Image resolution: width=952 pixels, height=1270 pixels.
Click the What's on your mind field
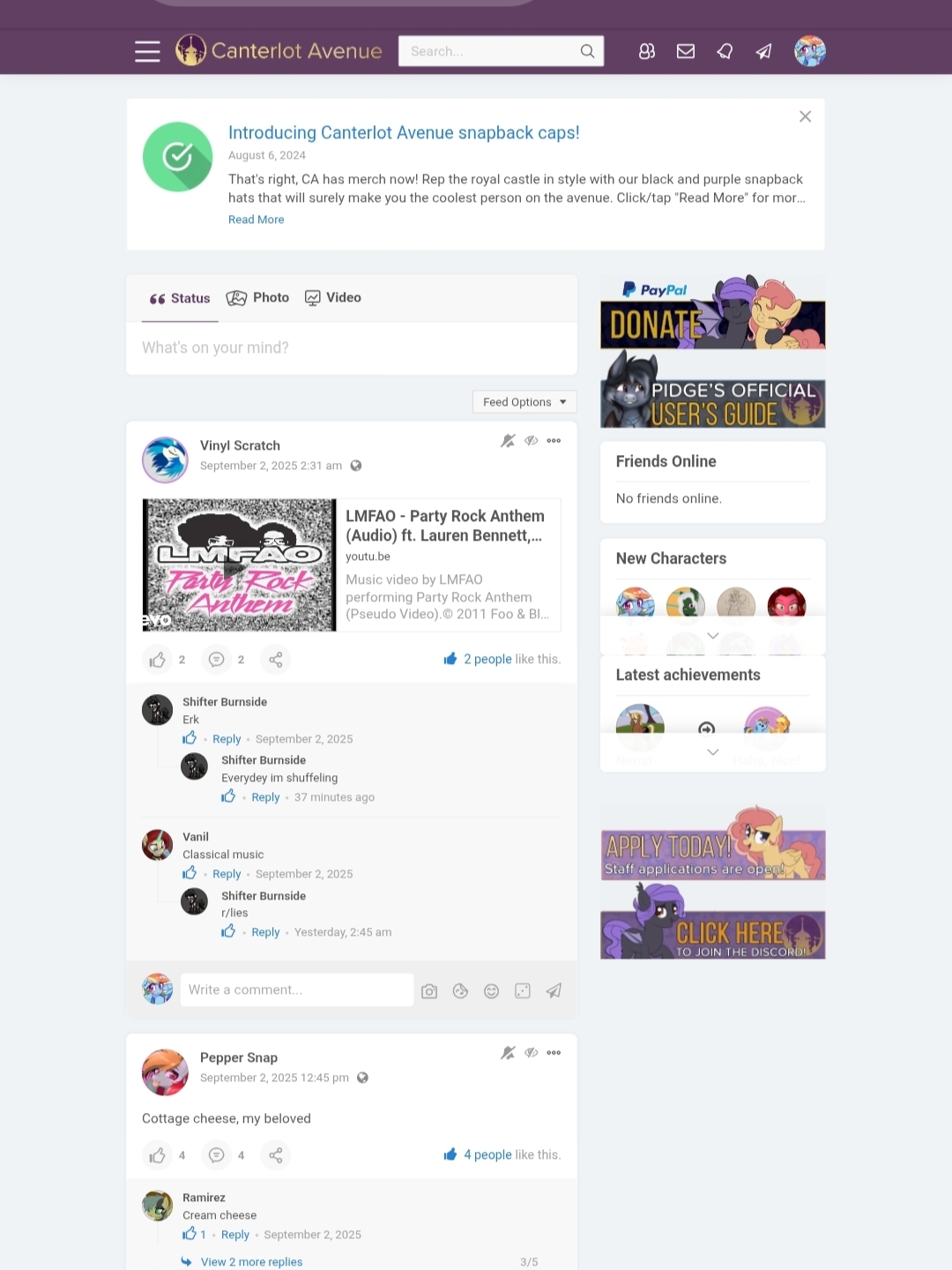coord(352,348)
